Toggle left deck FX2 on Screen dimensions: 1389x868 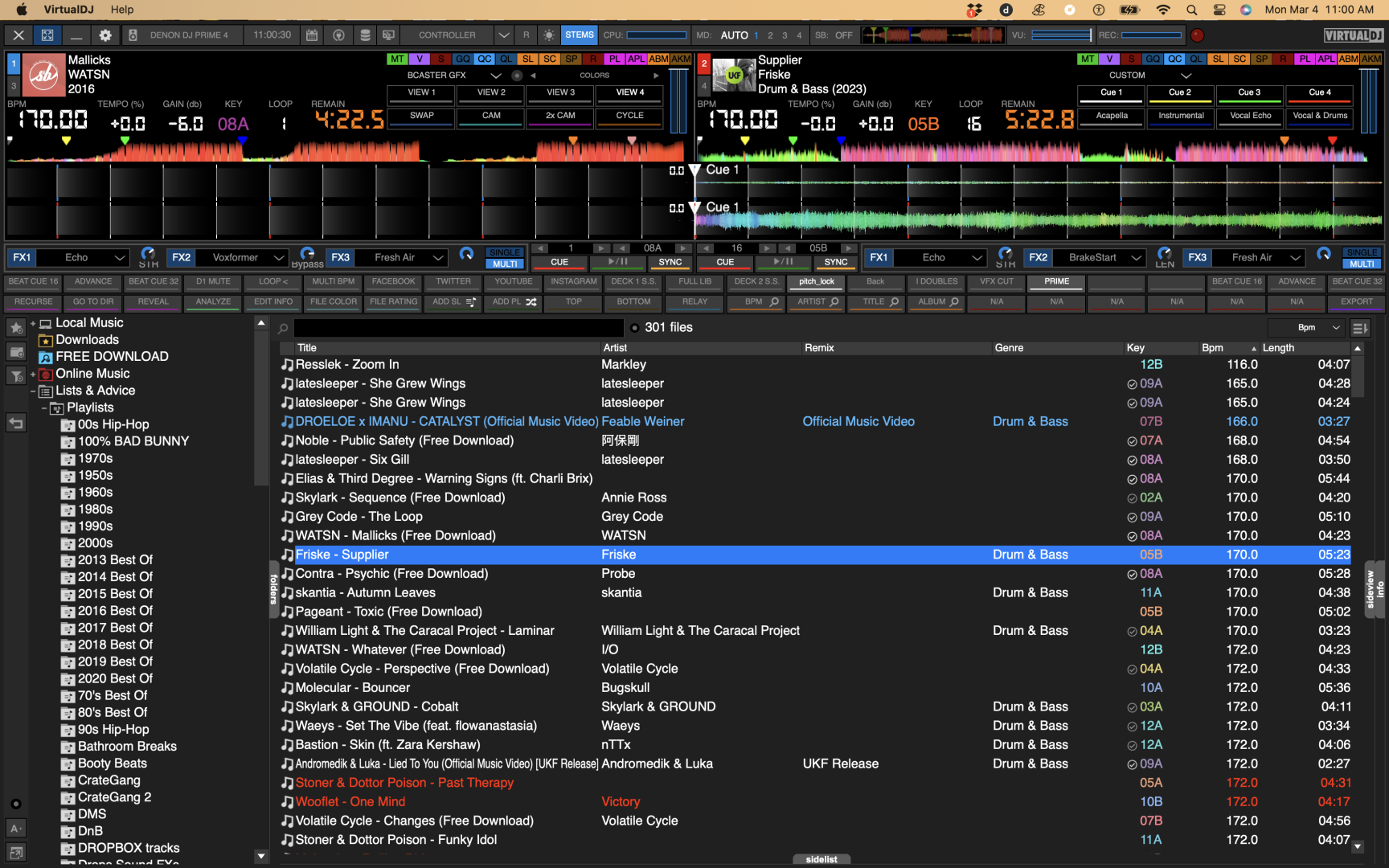(181, 258)
